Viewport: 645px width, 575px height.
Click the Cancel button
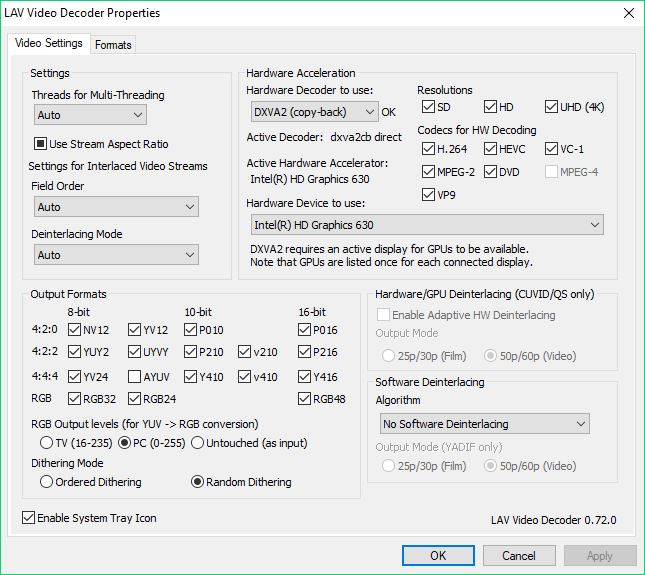519,556
